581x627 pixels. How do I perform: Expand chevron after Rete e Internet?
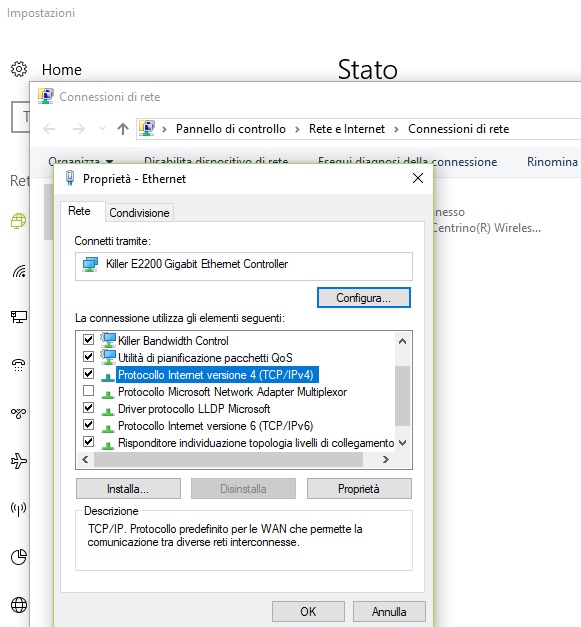point(396,129)
